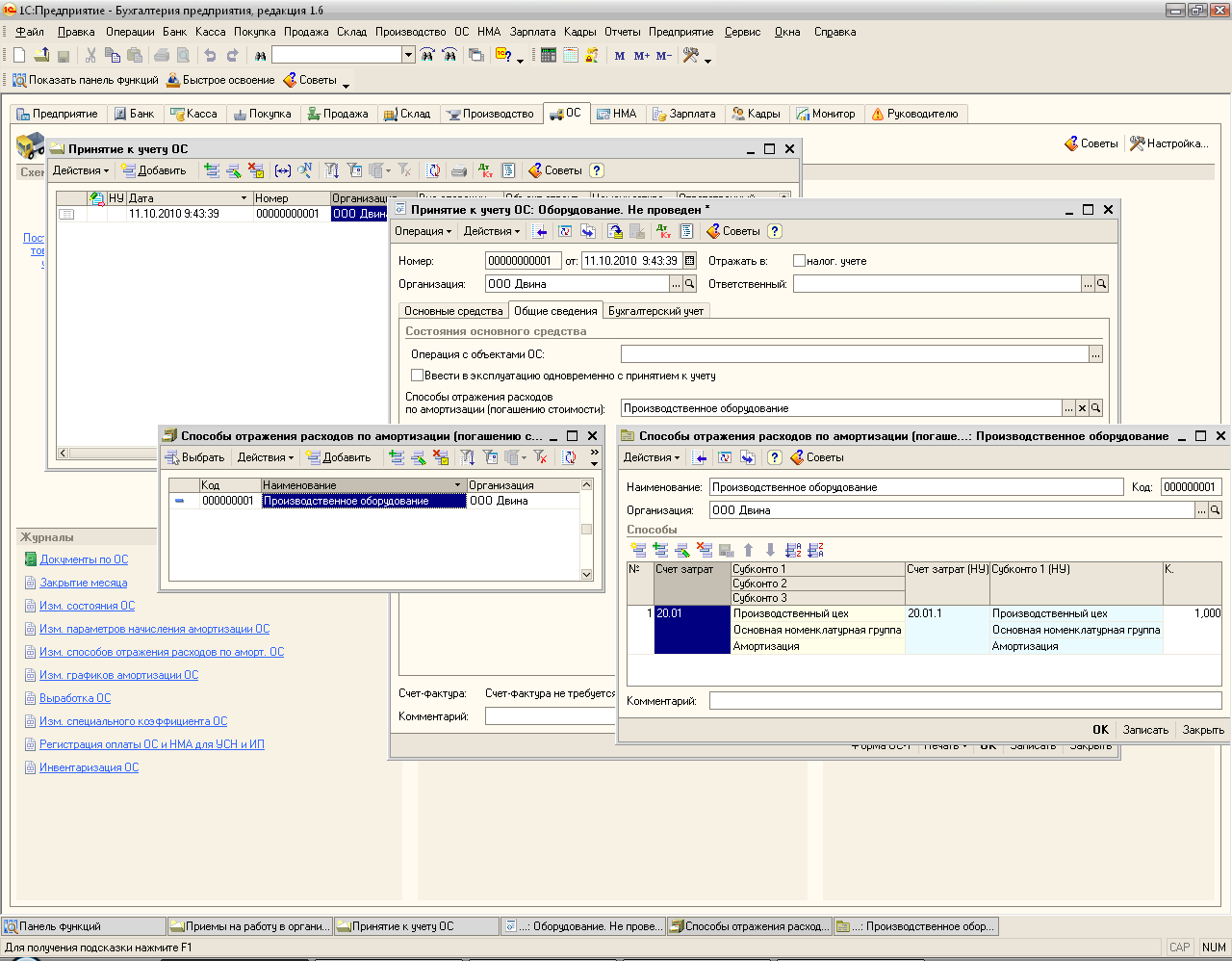
Task: Switch to the Принятие к учету ОС taskbar window button
Action: (418, 926)
